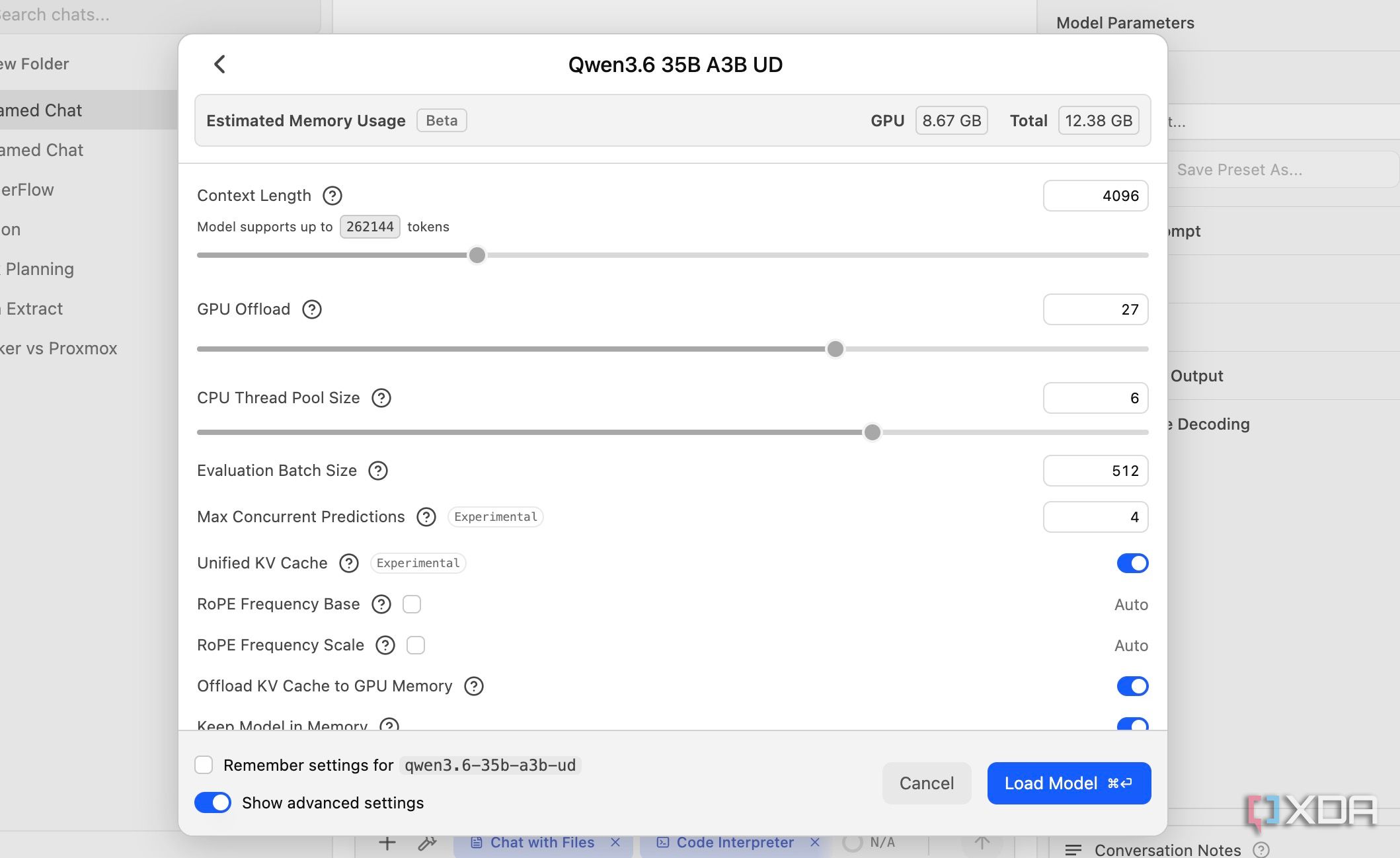This screenshot has width=1400, height=858.
Task: Click the 262144 max tokens badge
Action: [370, 227]
